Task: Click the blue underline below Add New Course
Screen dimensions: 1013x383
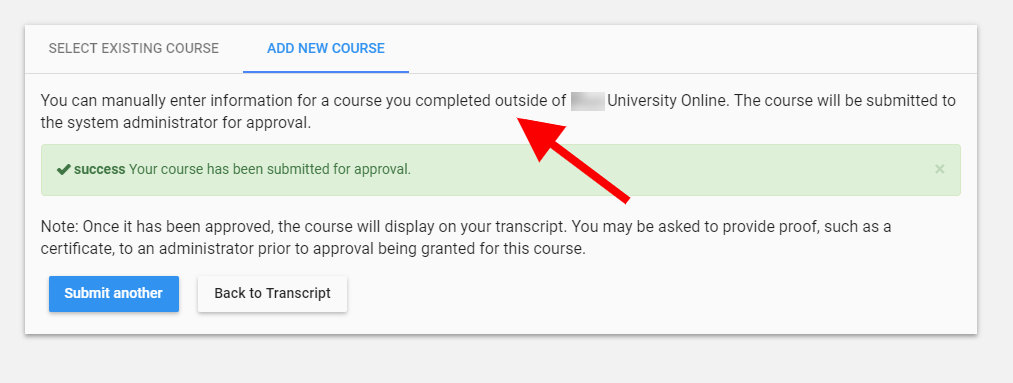Action: [326, 72]
